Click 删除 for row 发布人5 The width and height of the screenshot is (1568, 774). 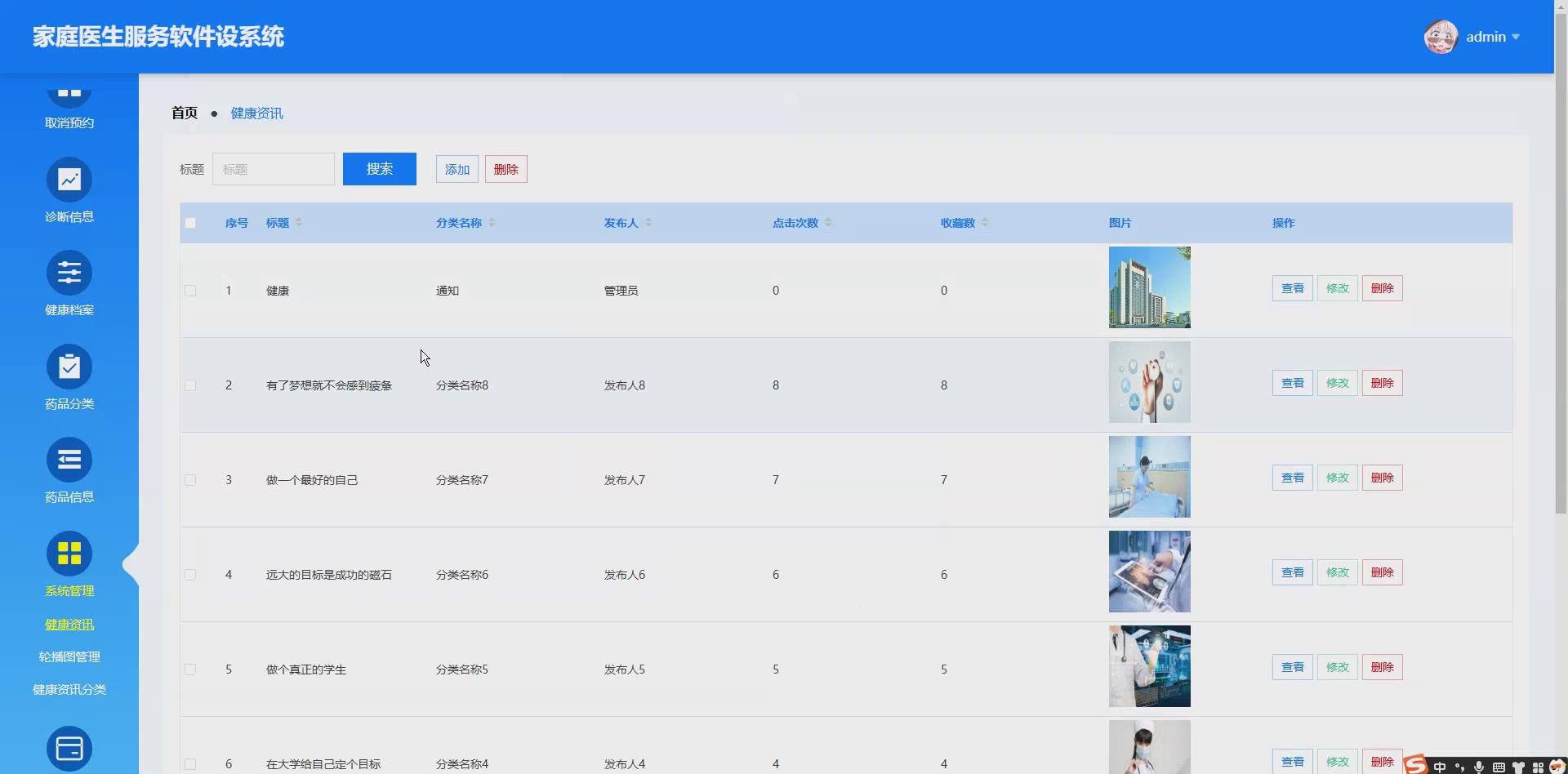[1383, 667]
